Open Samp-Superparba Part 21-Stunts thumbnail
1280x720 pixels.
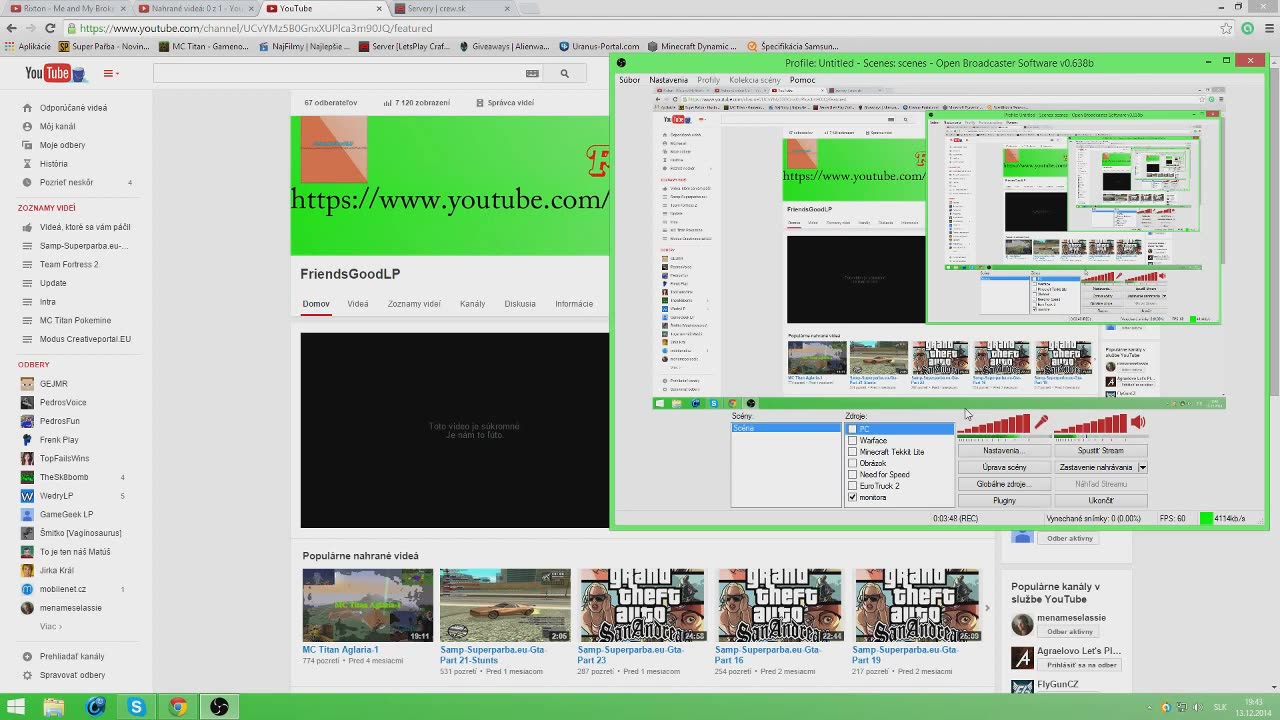click(x=505, y=606)
